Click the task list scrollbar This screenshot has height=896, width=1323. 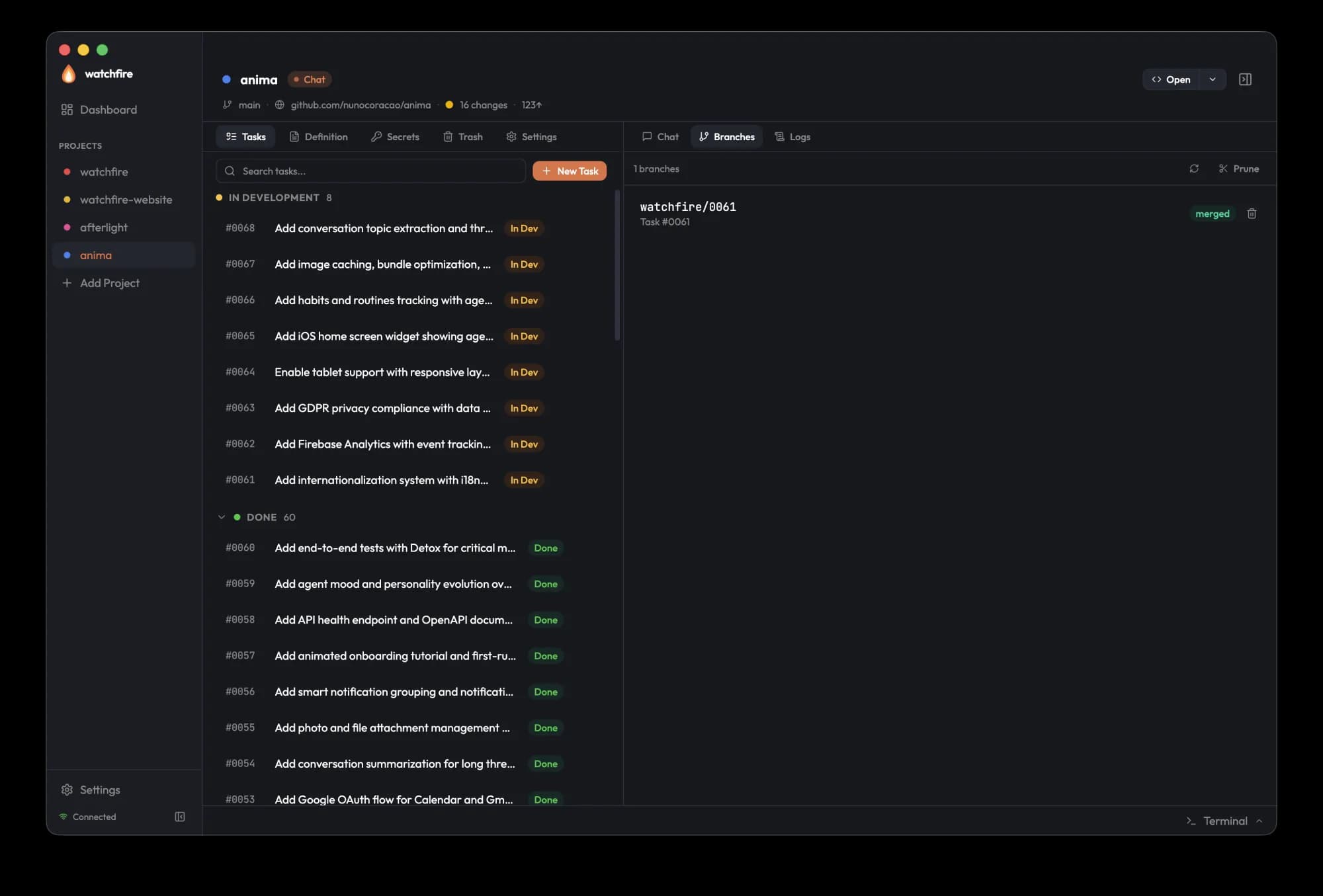point(617,265)
